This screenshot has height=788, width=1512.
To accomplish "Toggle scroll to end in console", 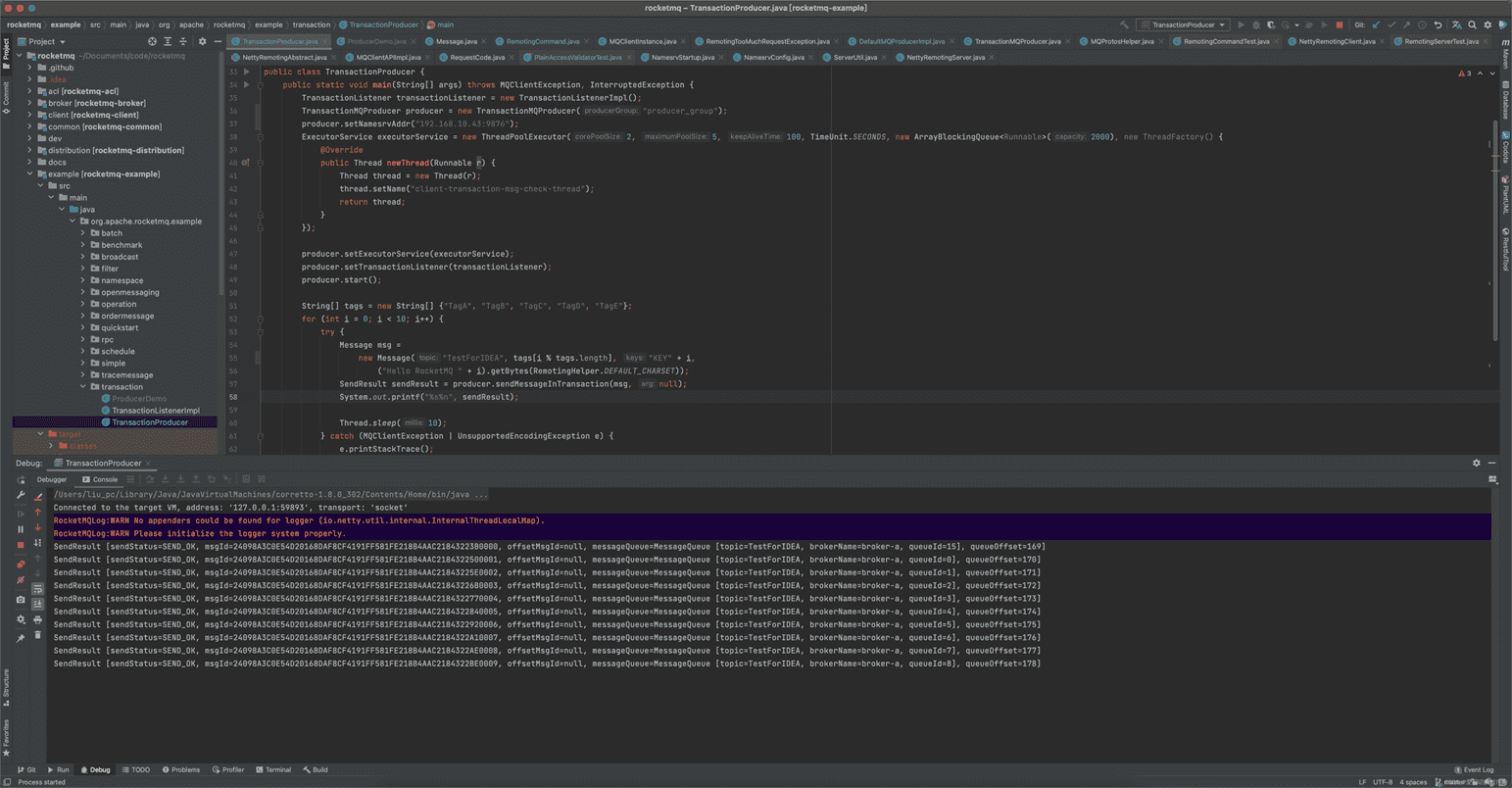I will pyautogui.click(x=37, y=604).
